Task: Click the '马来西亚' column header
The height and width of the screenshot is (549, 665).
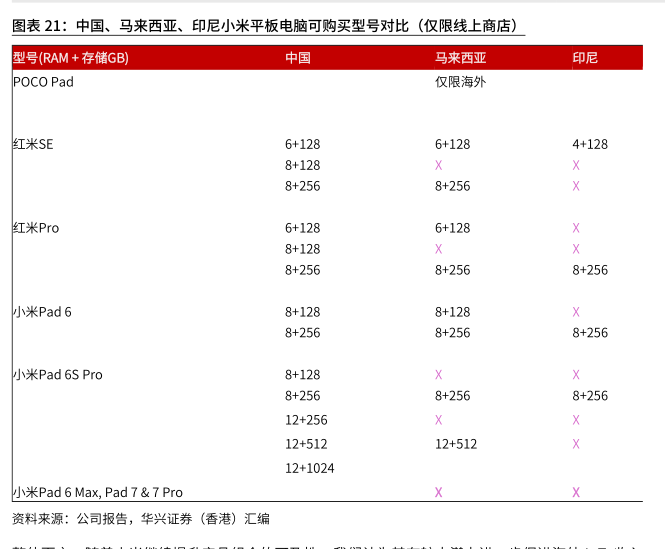Action: (461, 58)
